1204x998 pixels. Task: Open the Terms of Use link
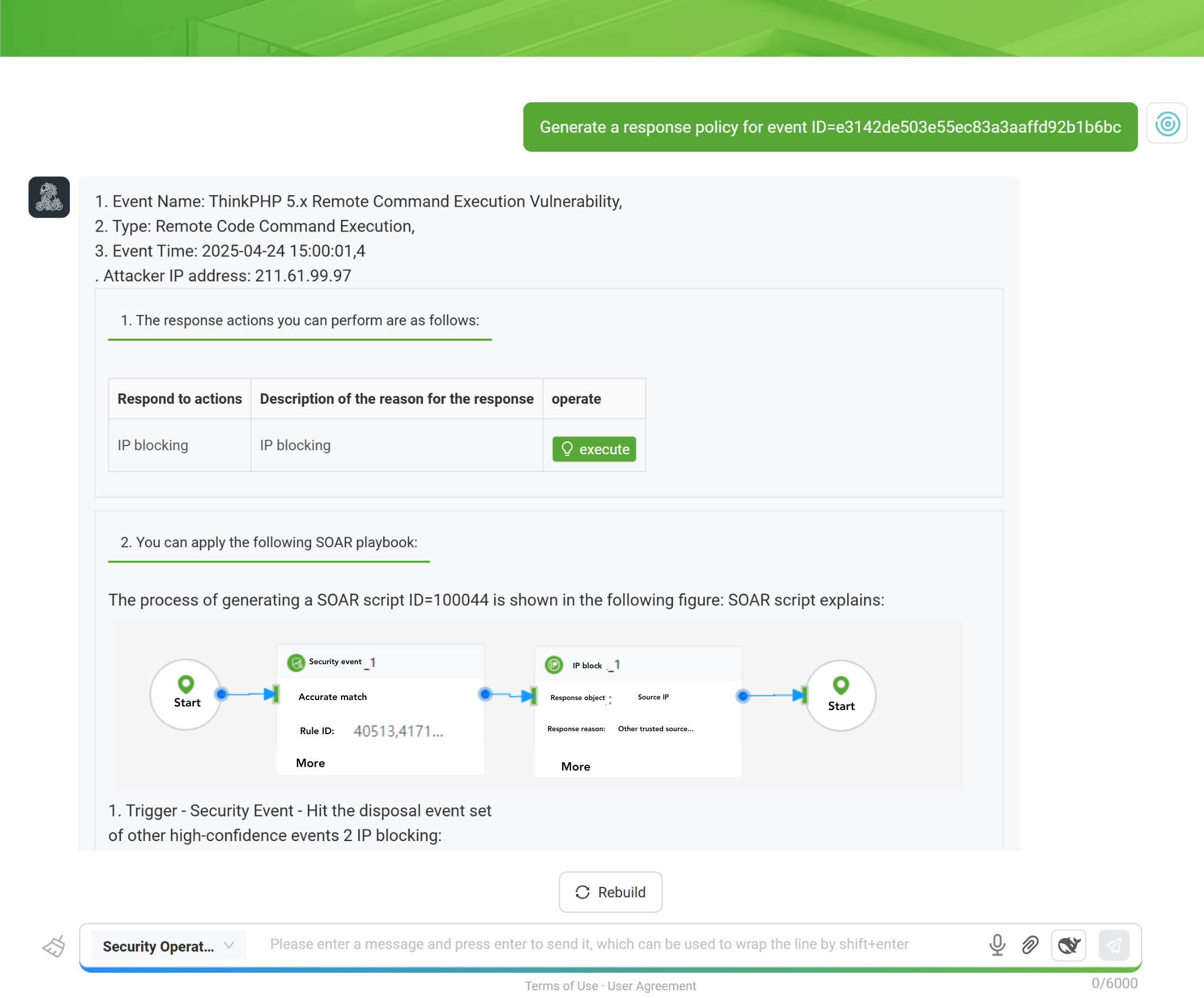(561, 986)
